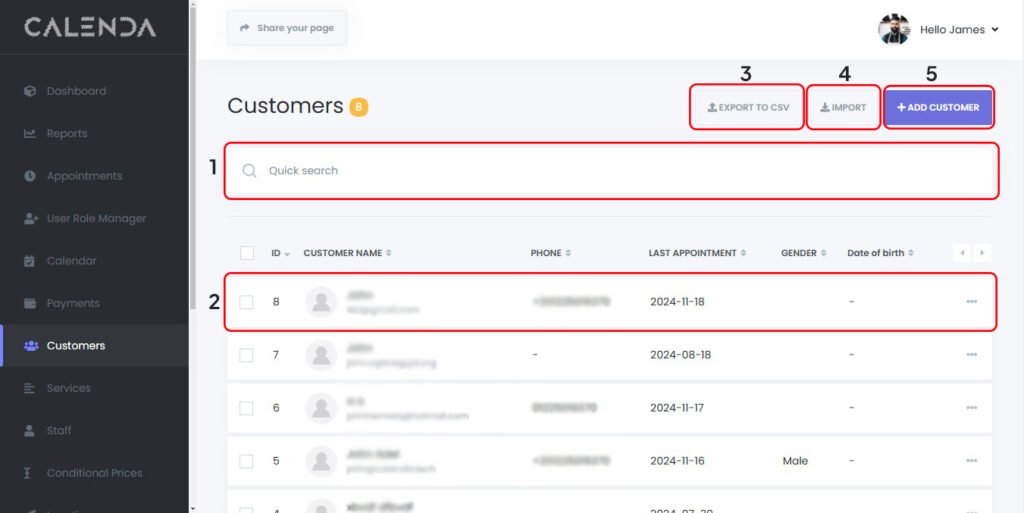Screen dimensions: 1024x513
Task: Open the Calendar sidebar item
Action: click(71, 261)
